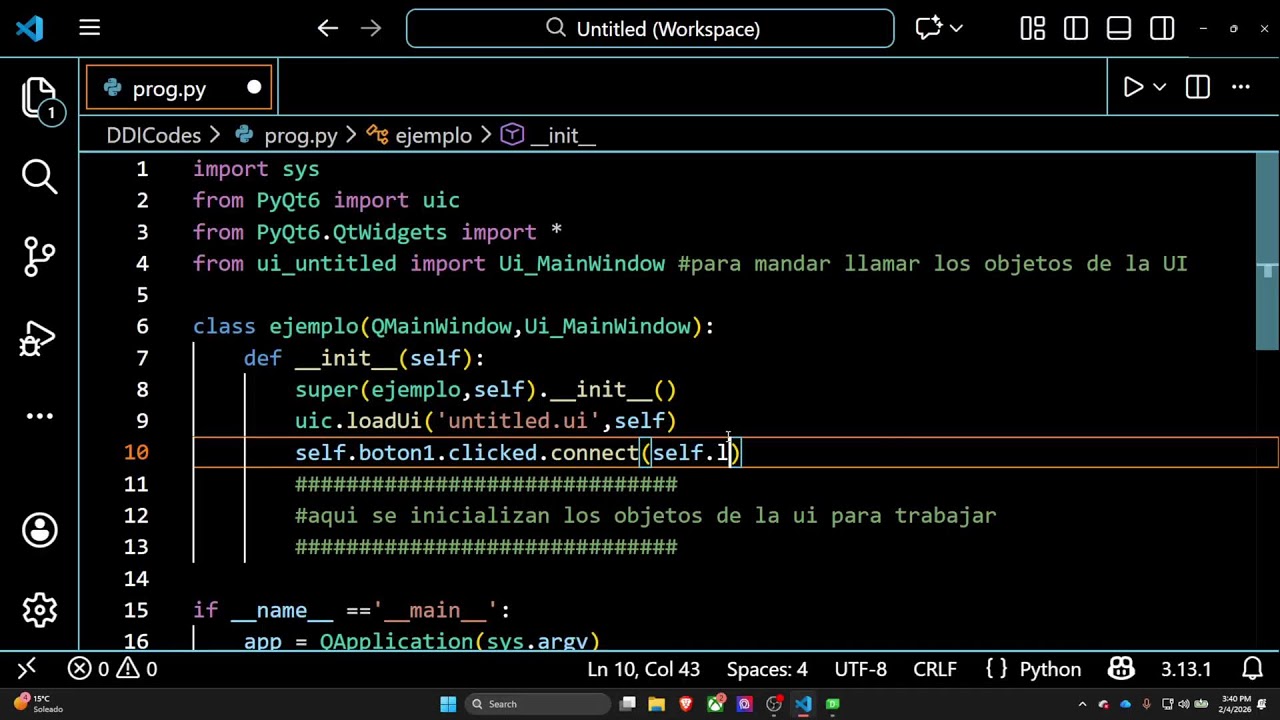Viewport: 1280px width, 720px height.
Task: Change indentation via Spaces: 4
Action: (x=767, y=669)
